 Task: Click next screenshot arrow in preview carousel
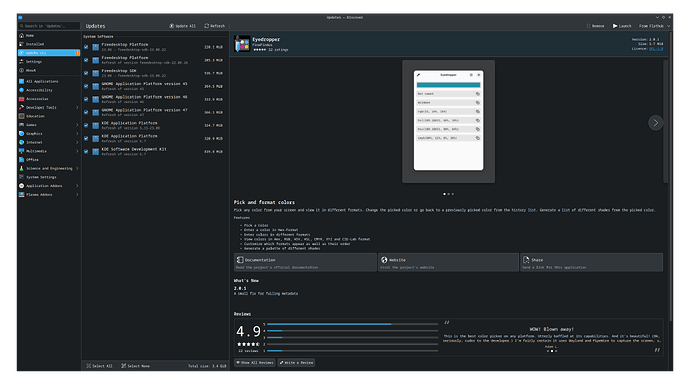pyautogui.click(x=656, y=123)
